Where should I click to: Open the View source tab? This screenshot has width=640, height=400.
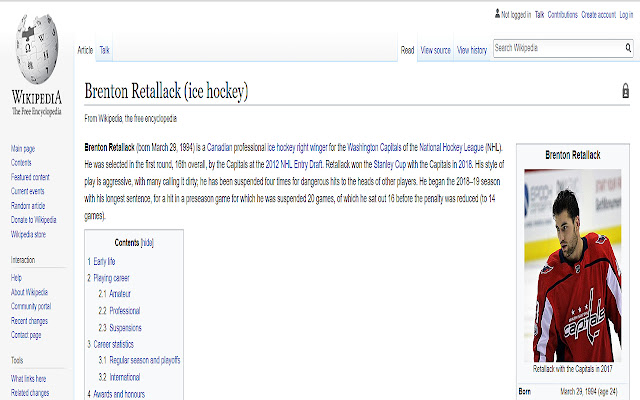tap(436, 50)
